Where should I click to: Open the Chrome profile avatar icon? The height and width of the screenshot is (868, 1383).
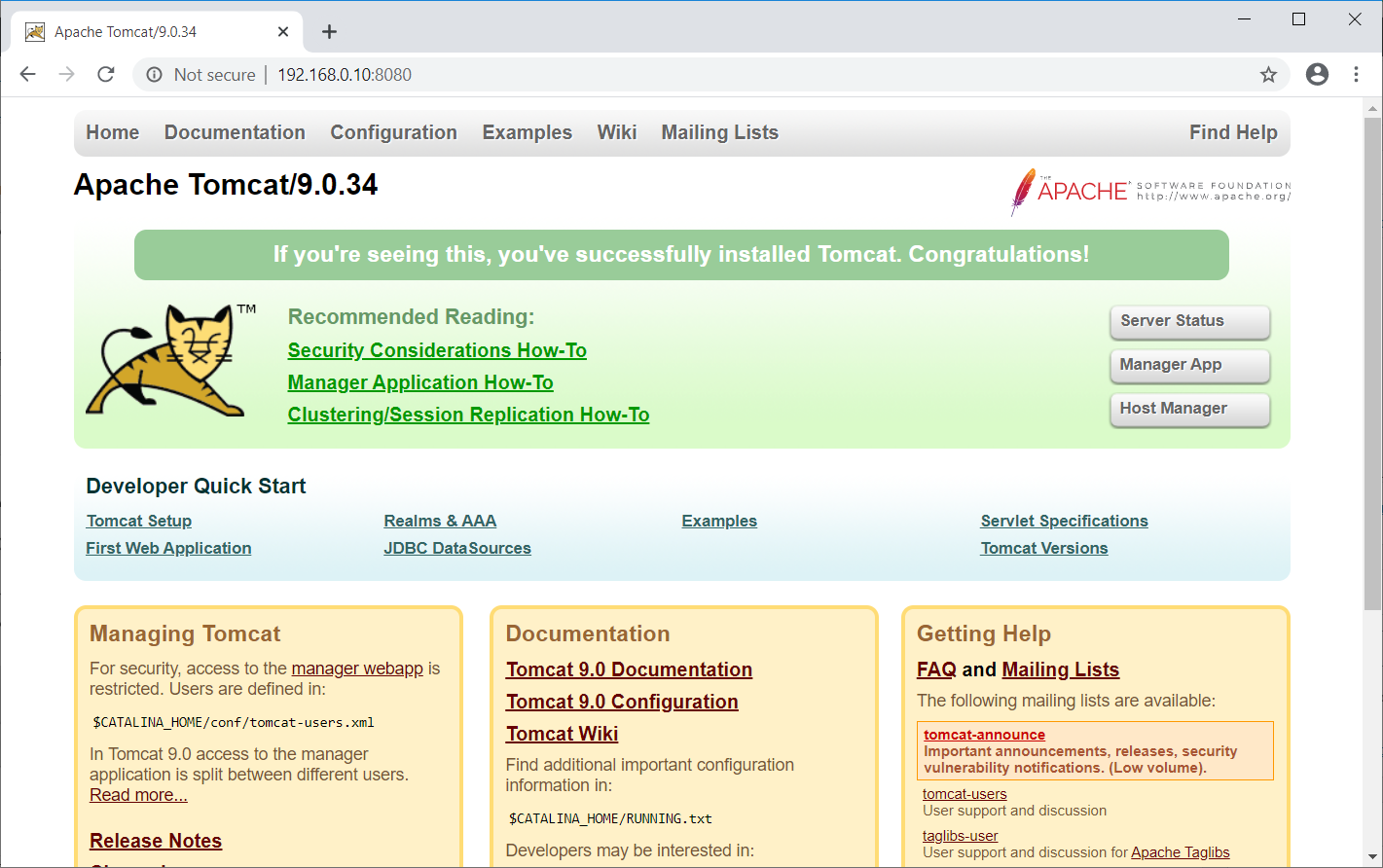tap(1317, 74)
